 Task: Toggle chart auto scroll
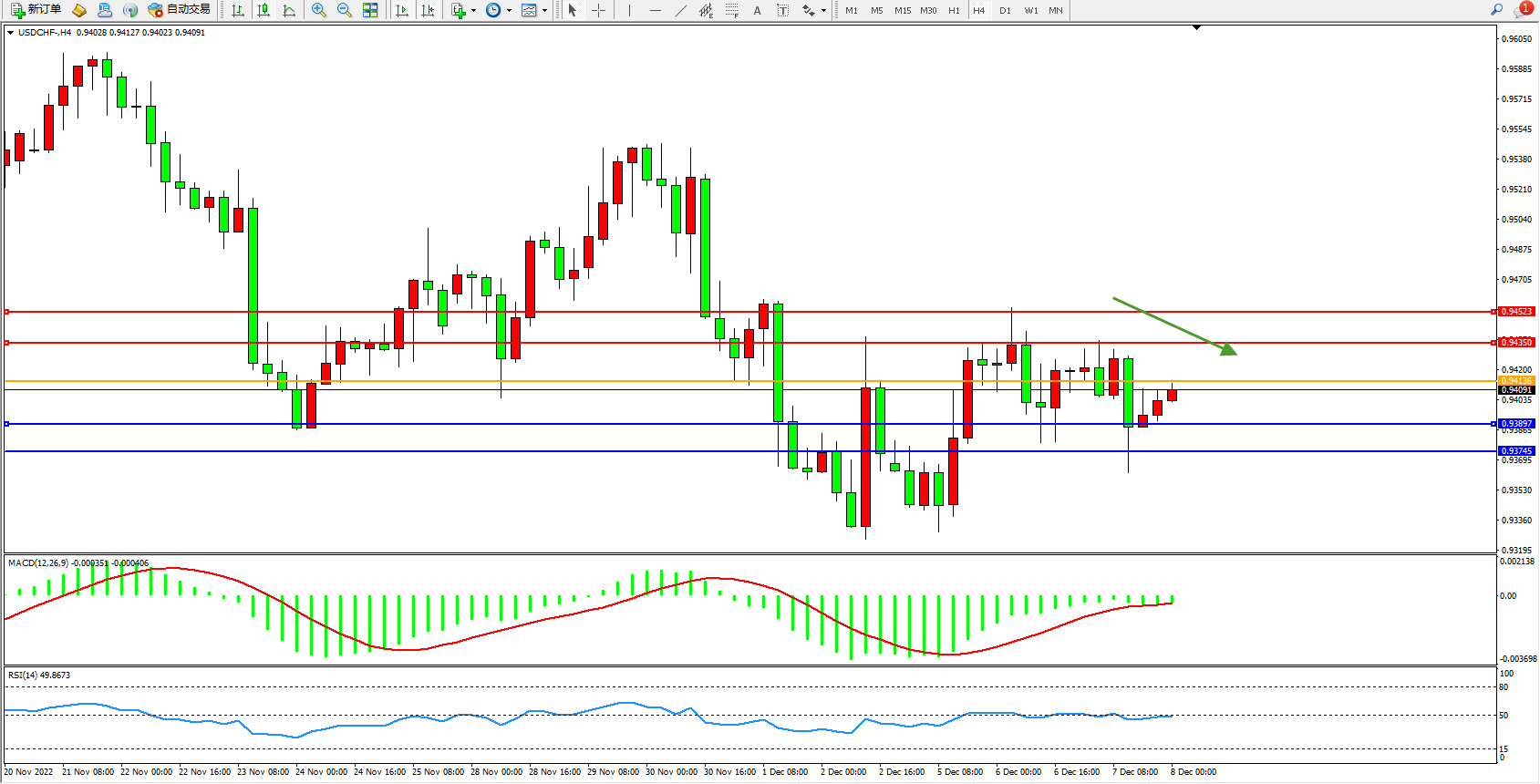tap(402, 10)
